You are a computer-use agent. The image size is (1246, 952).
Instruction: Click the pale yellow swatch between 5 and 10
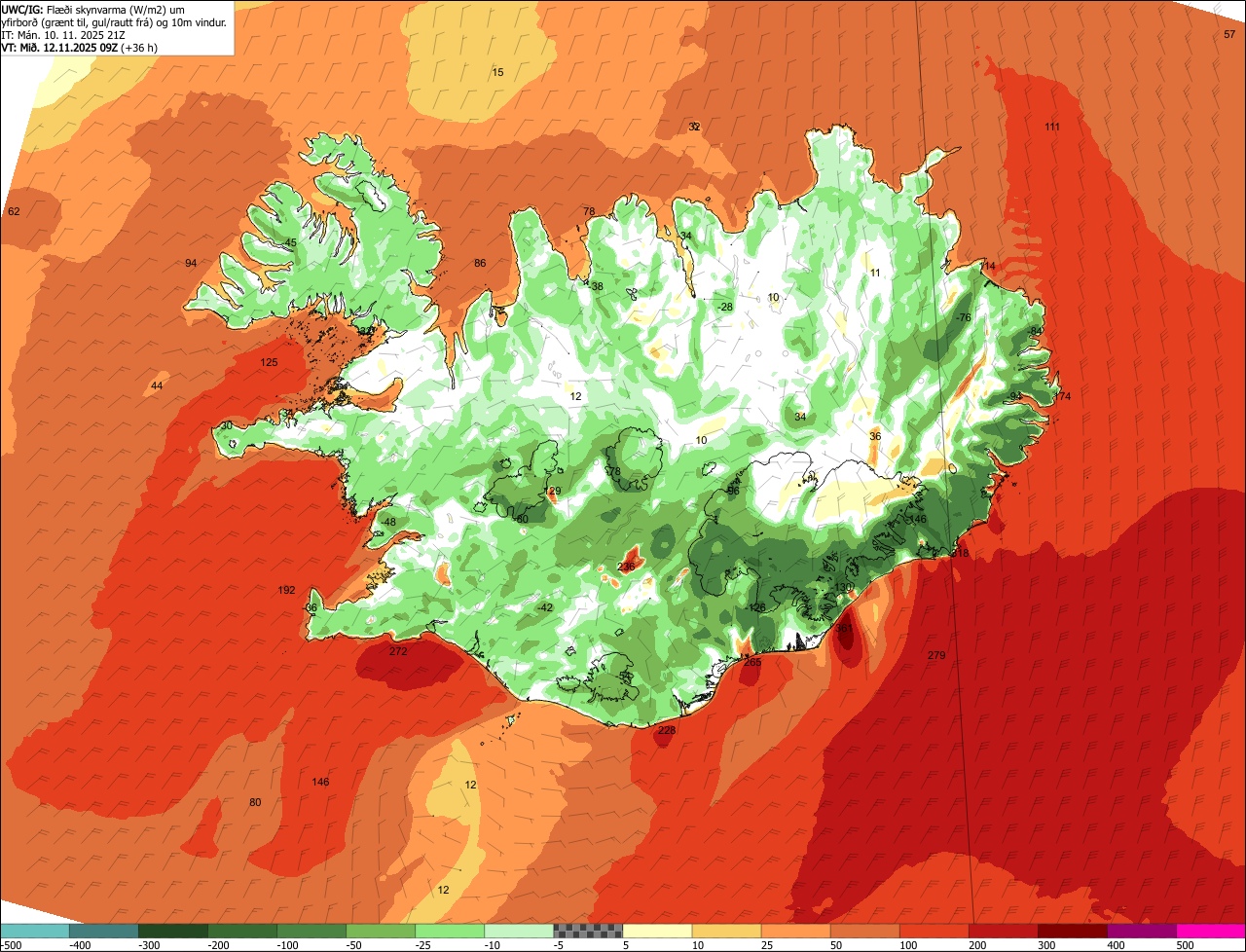click(x=656, y=931)
